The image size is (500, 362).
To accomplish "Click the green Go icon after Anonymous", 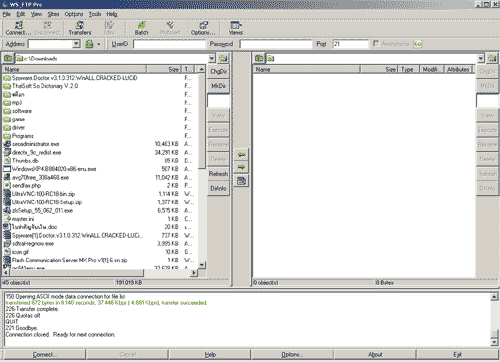I will pyautogui.click(x=418, y=44).
